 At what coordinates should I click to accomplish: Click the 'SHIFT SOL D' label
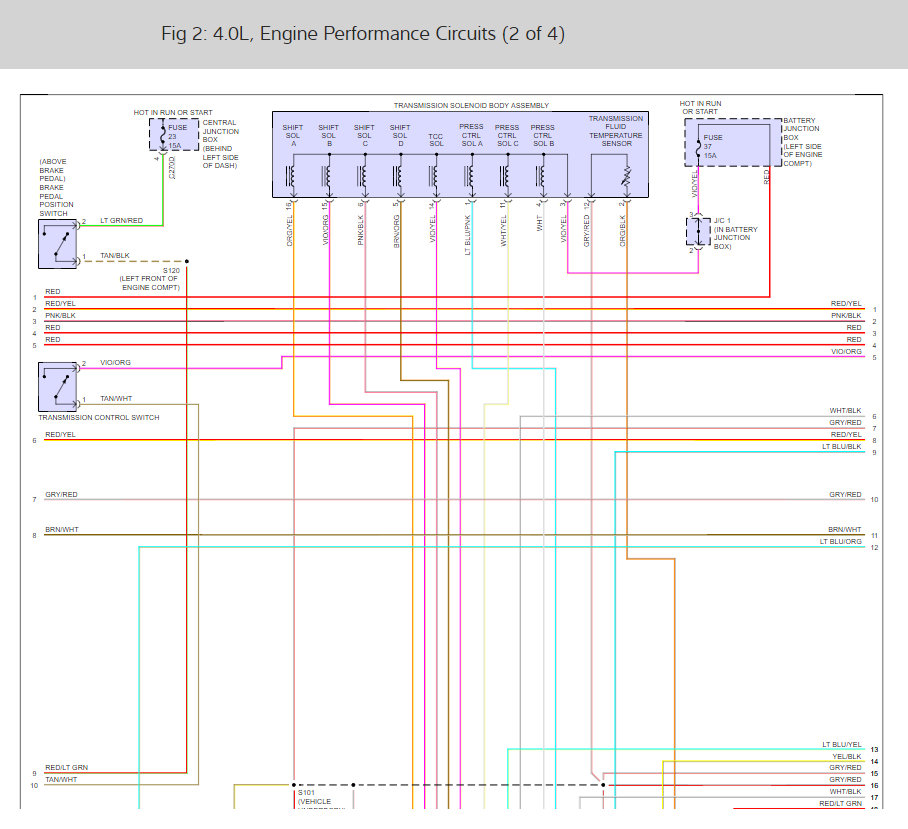(x=400, y=135)
